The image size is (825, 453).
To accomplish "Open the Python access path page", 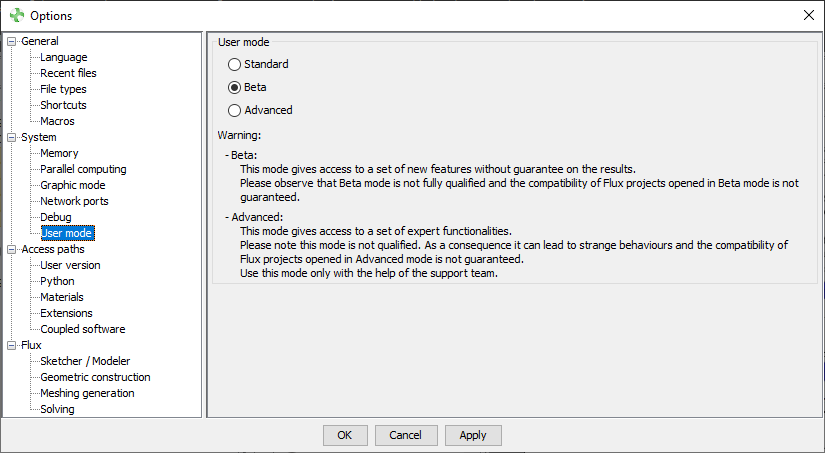I will click(57, 281).
